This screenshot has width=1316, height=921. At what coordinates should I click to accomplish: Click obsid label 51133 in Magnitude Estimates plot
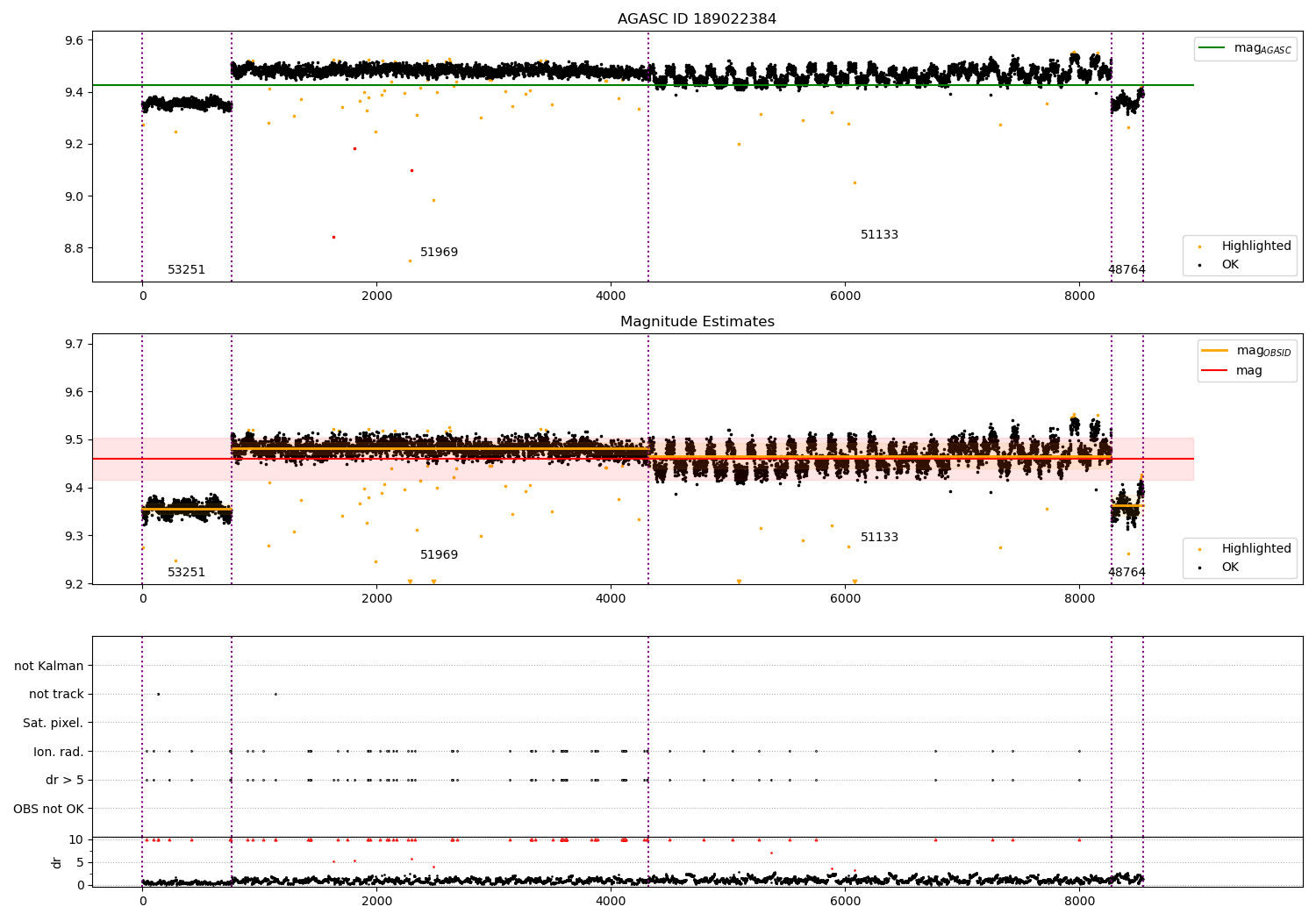(x=879, y=537)
